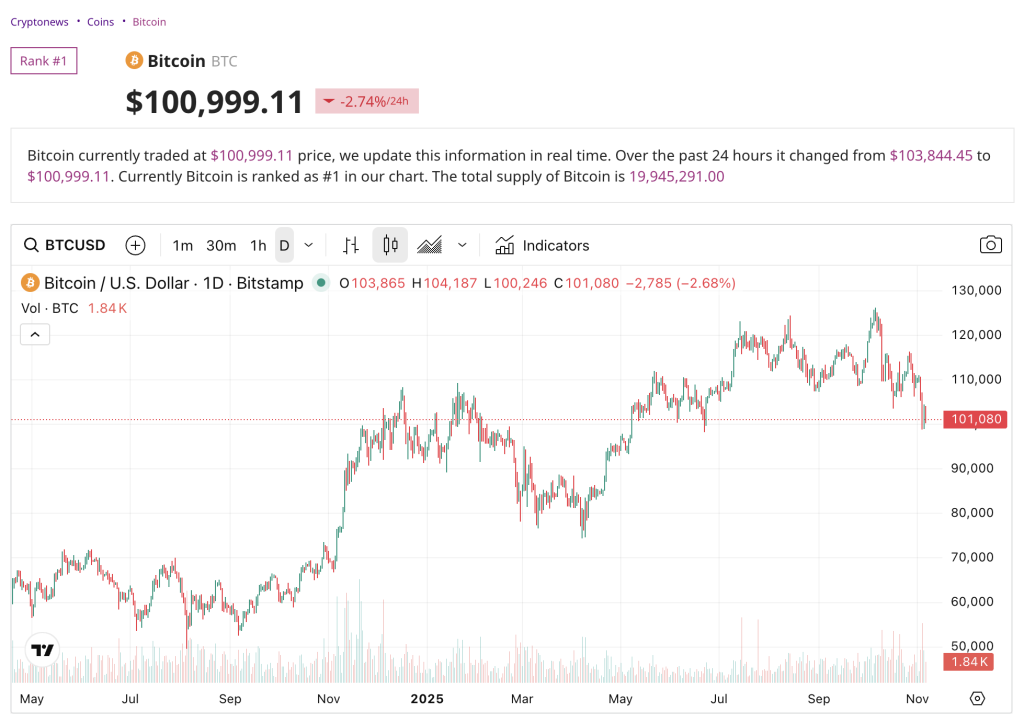The image size is (1024, 722).
Task: Click the Bitcoin icon in the chart legend
Action: click(x=29, y=283)
